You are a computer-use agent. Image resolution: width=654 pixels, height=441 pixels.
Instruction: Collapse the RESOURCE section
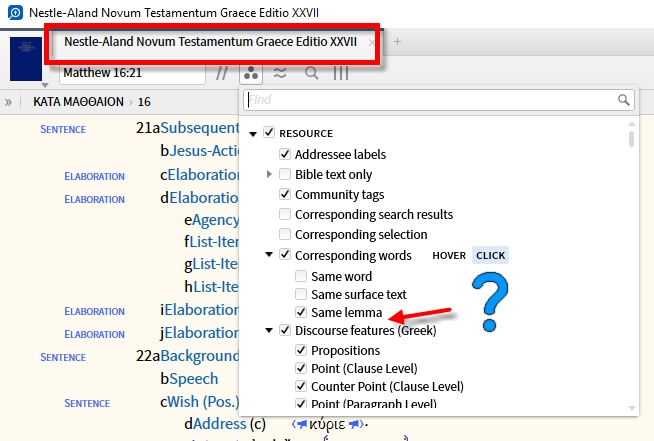click(x=253, y=134)
